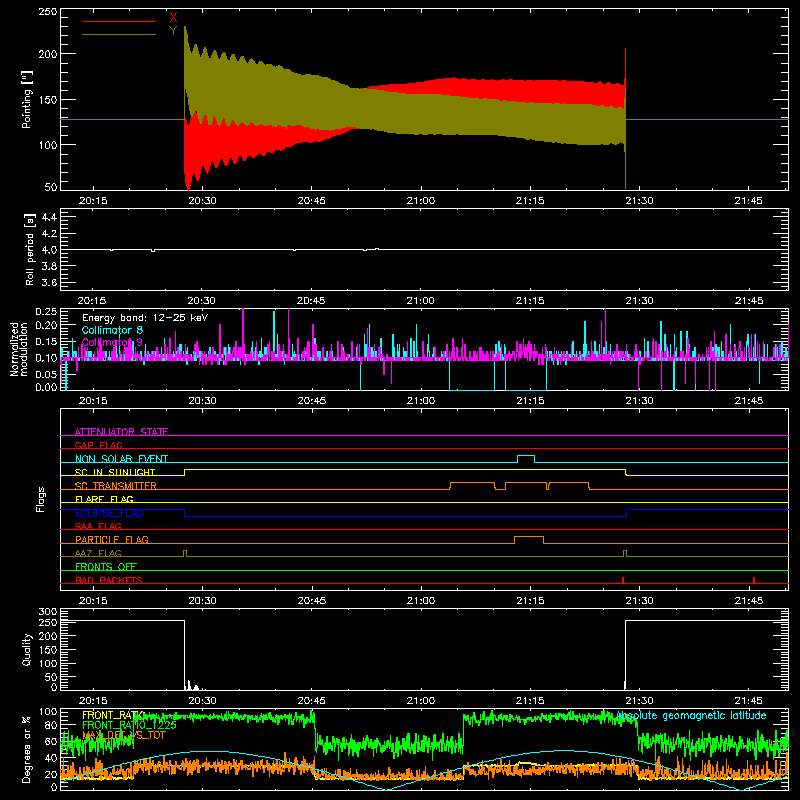The image size is (800, 800).
Task: Click the green FRONTS_OFF label
Action: coord(106,566)
